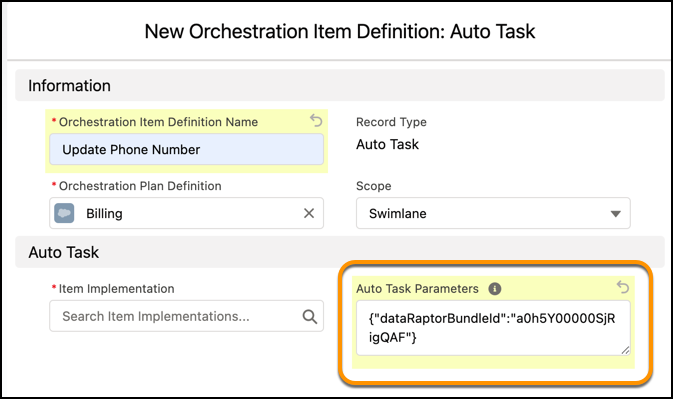The height and width of the screenshot is (399, 673).
Task: Focus the Update Phone Number name field
Action: tap(186, 149)
